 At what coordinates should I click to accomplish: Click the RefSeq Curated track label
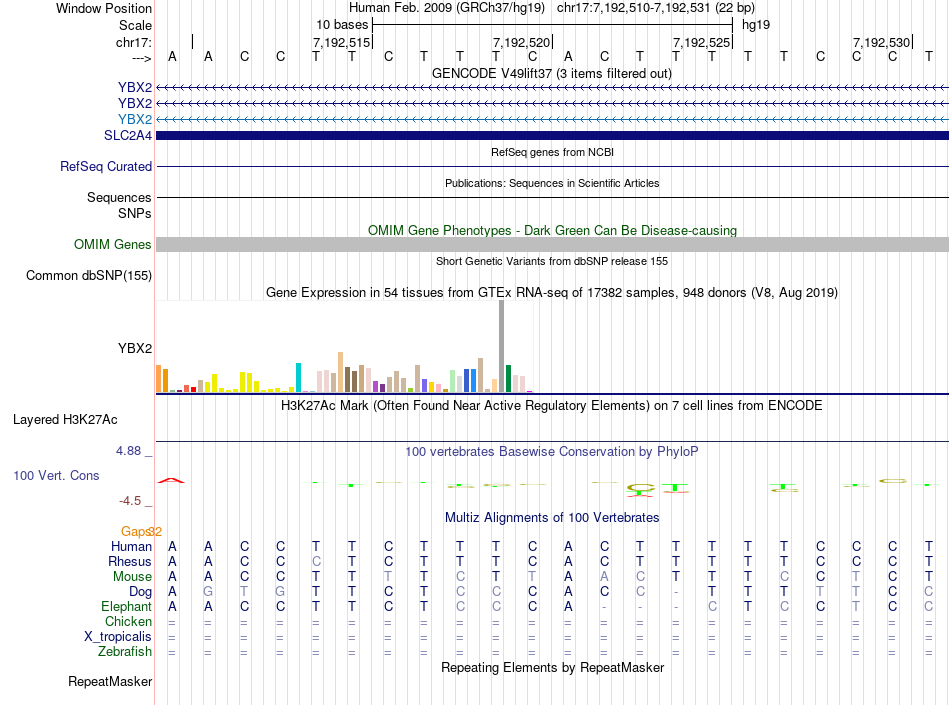[x=106, y=166]
